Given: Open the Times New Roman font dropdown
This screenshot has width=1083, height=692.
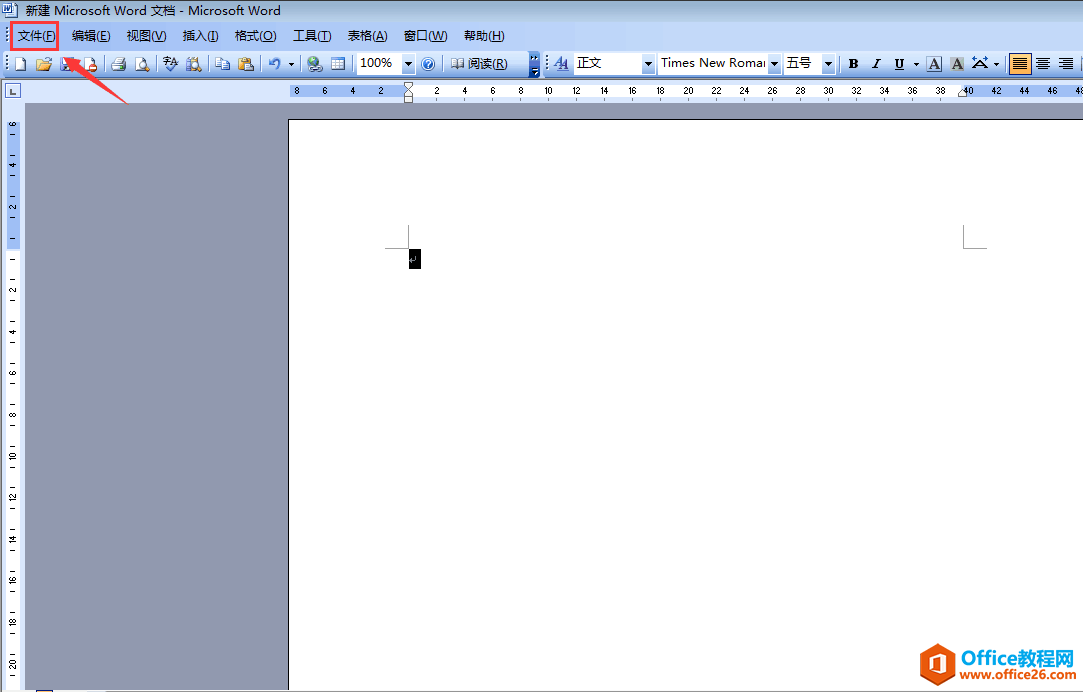Looking at the screenshot, I should tap(774, 64).
